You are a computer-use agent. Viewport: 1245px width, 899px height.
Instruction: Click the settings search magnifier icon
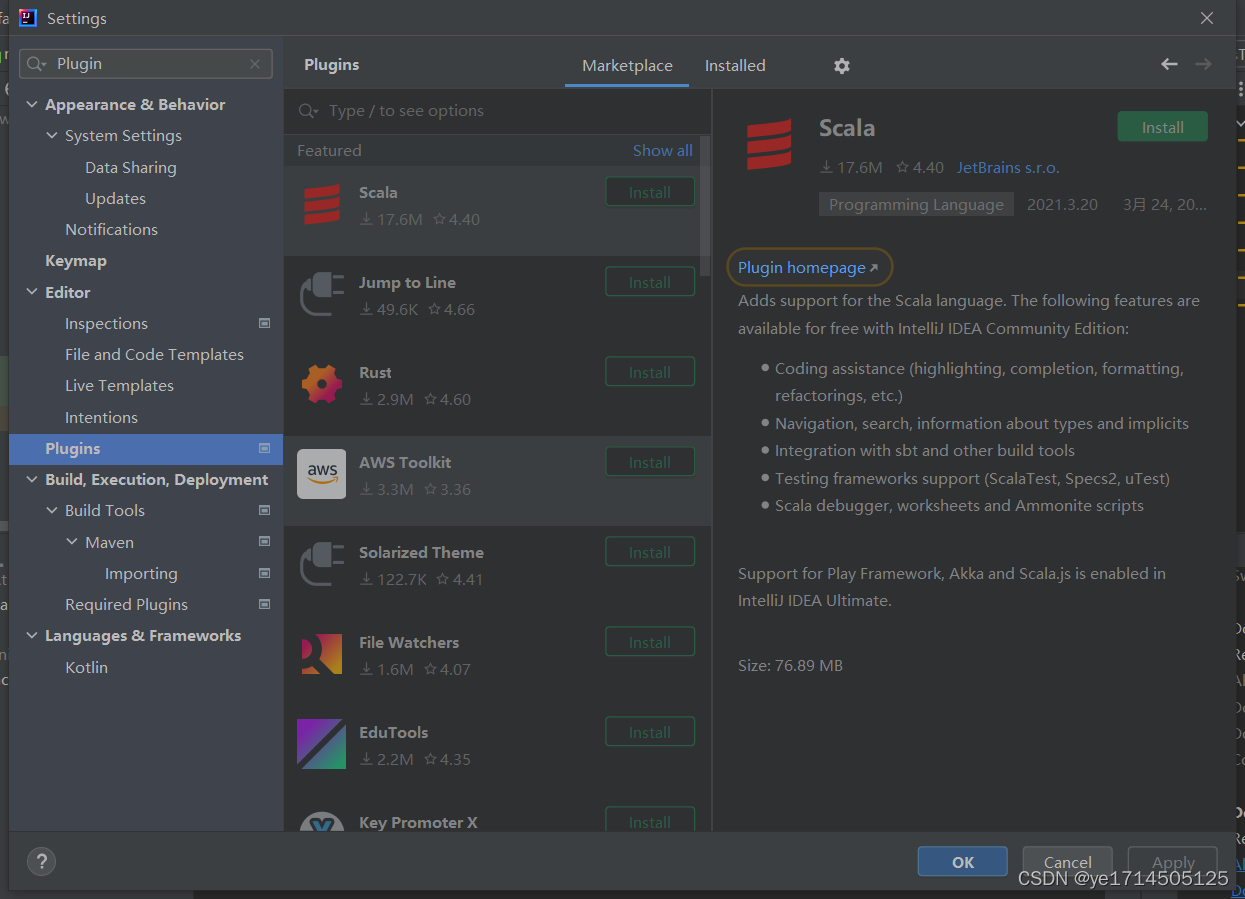click(36, 64)
